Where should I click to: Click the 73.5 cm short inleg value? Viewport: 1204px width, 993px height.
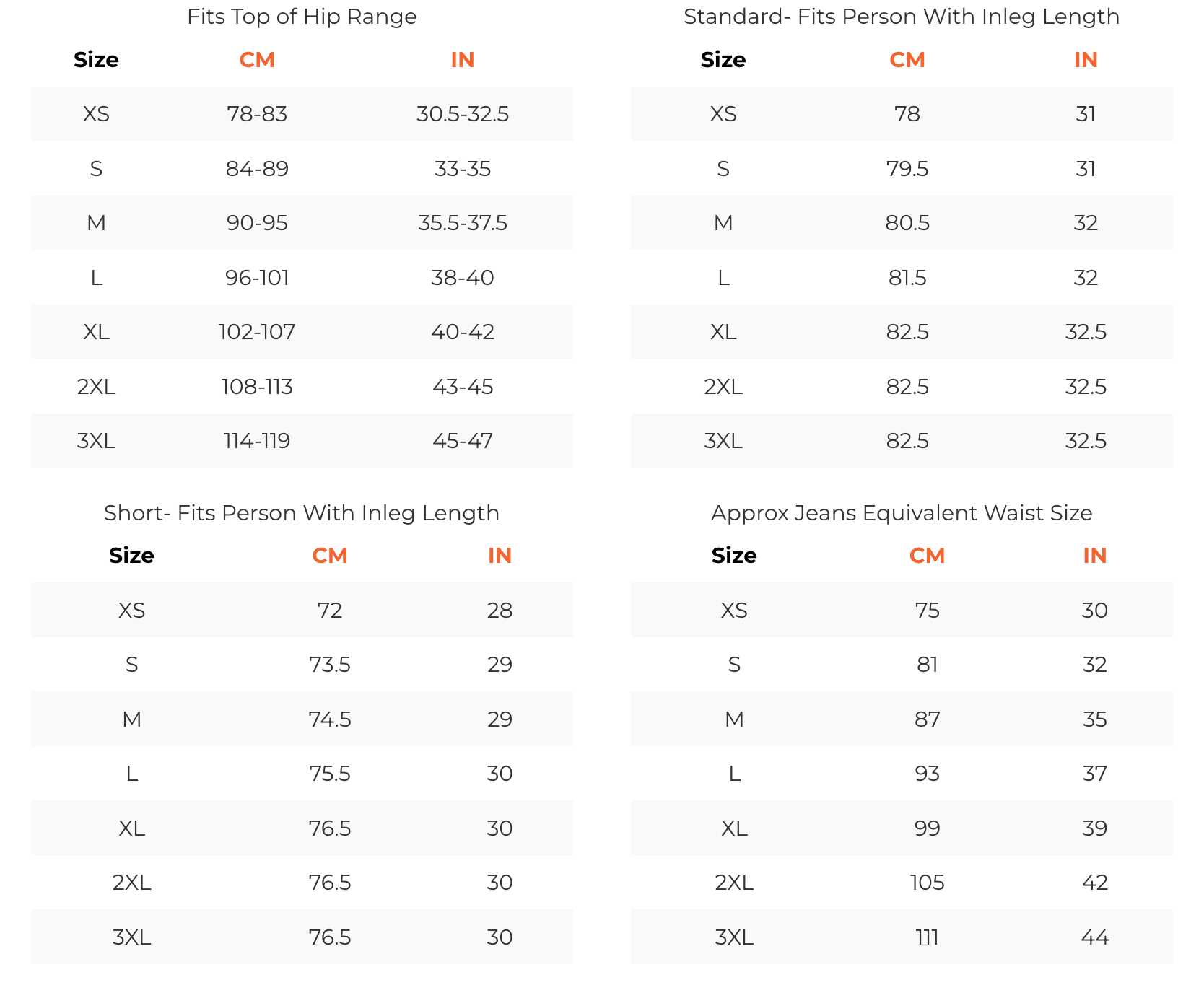click(x=330, y=665)
